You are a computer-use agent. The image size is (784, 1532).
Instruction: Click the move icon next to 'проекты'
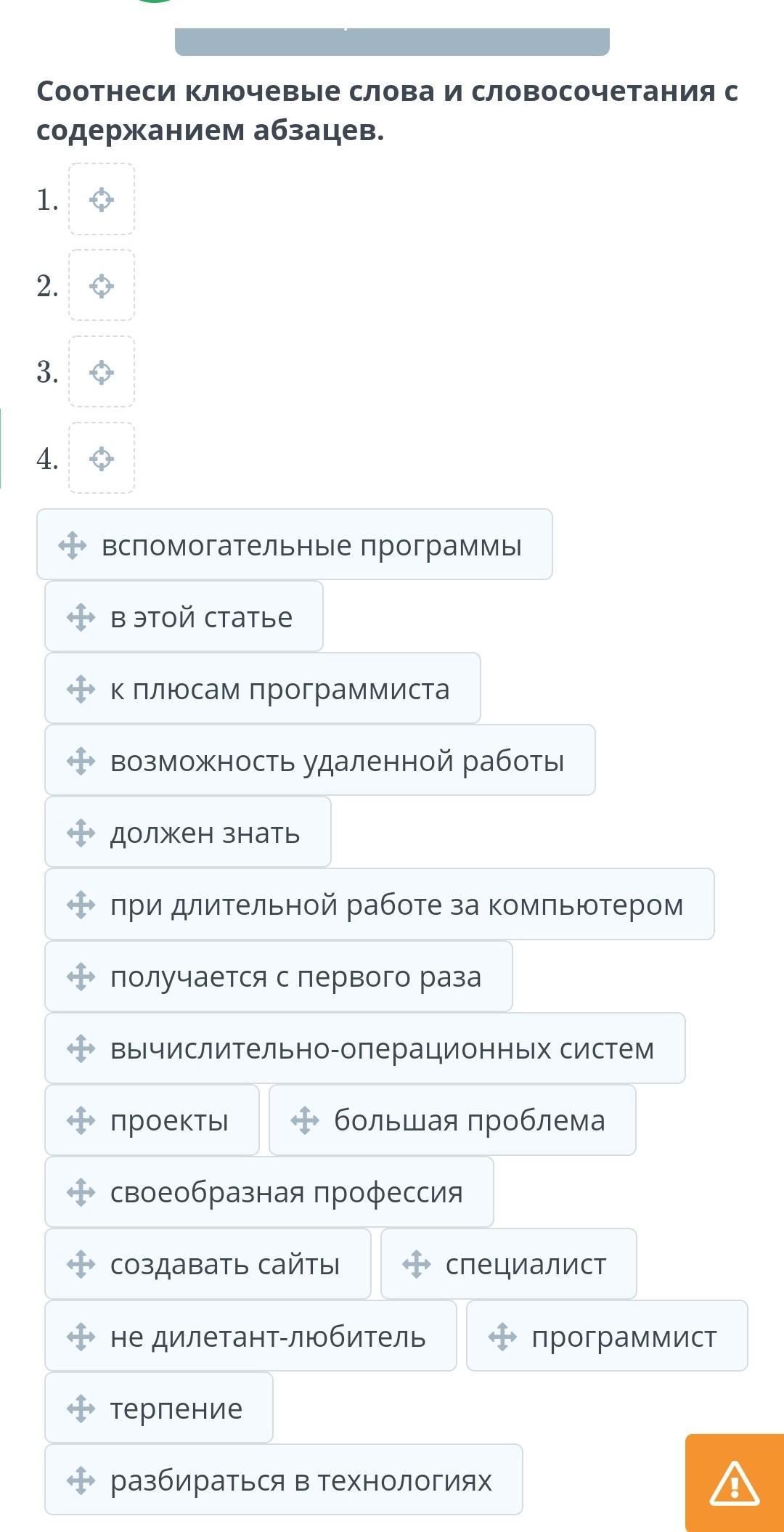[81, 1120]
